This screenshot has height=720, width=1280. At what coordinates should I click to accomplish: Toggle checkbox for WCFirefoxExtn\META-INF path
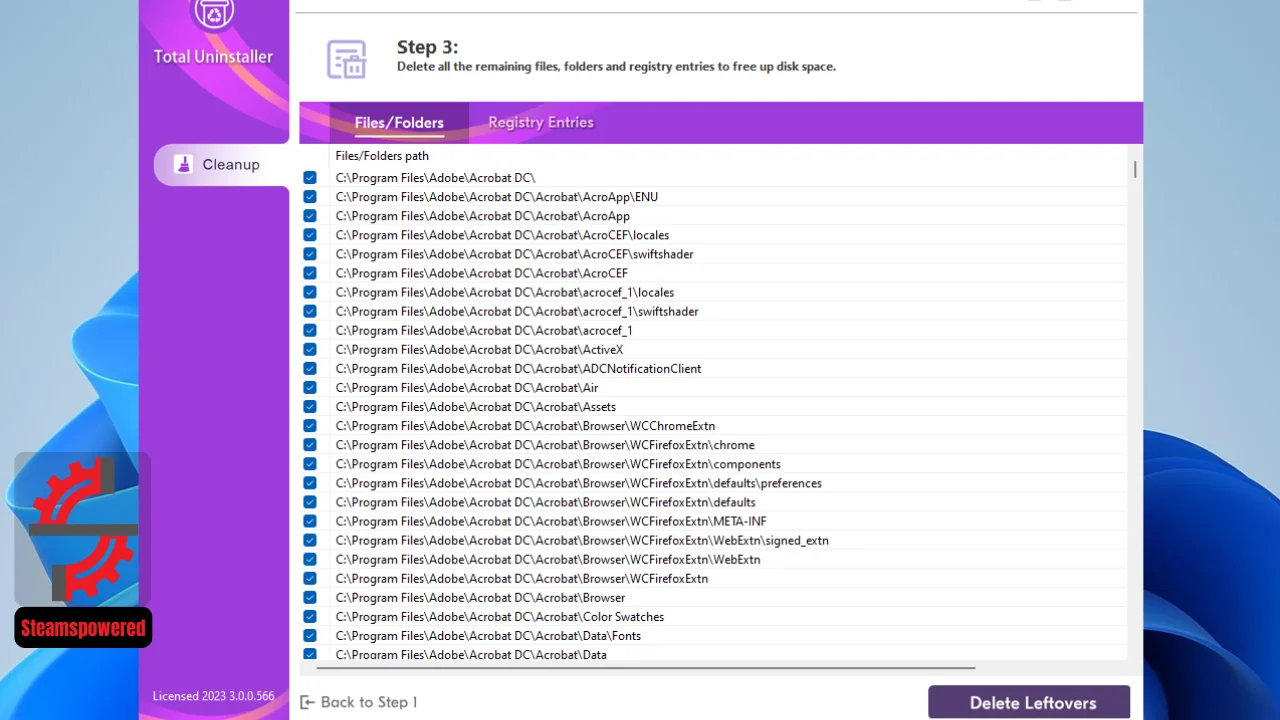click(310, 521)
